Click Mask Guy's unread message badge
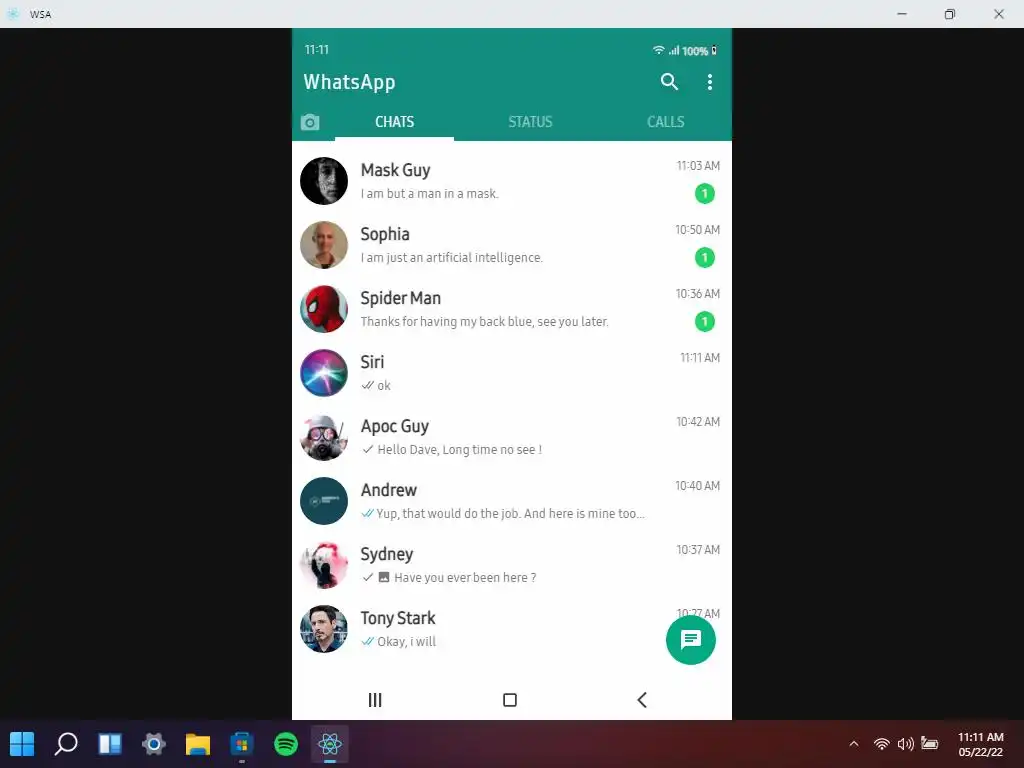This screenshot has width=1024, height=768. 705,193
